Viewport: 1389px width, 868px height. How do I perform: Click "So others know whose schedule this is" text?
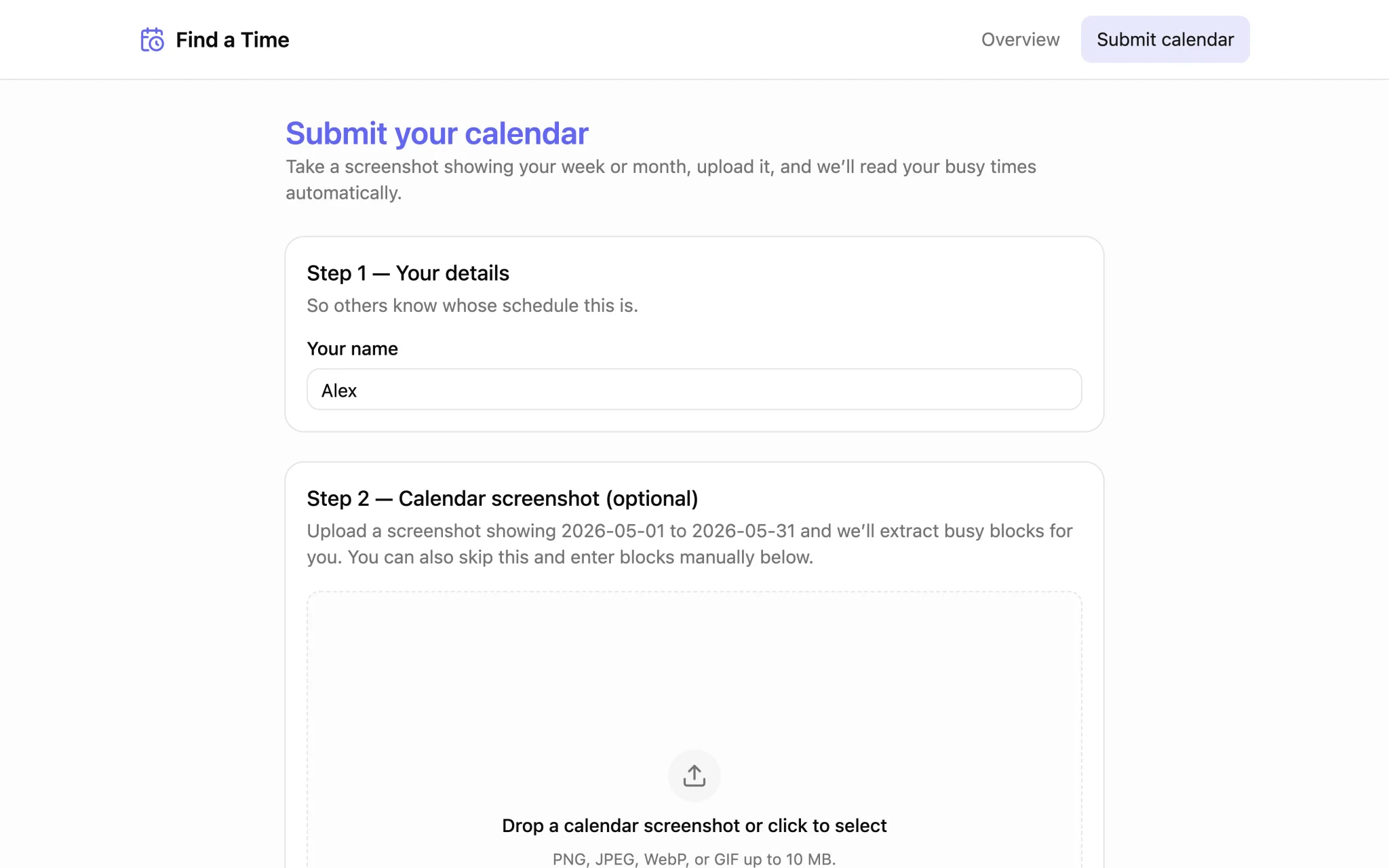[472, 305]
